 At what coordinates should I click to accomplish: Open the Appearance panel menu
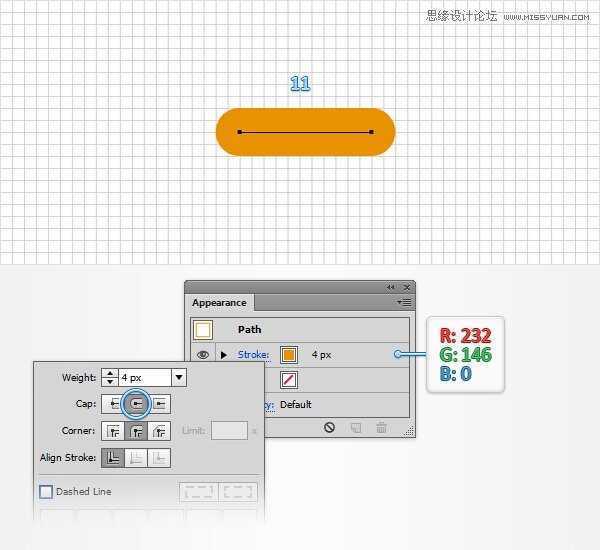pyautogui.click(x=404, y=302)
